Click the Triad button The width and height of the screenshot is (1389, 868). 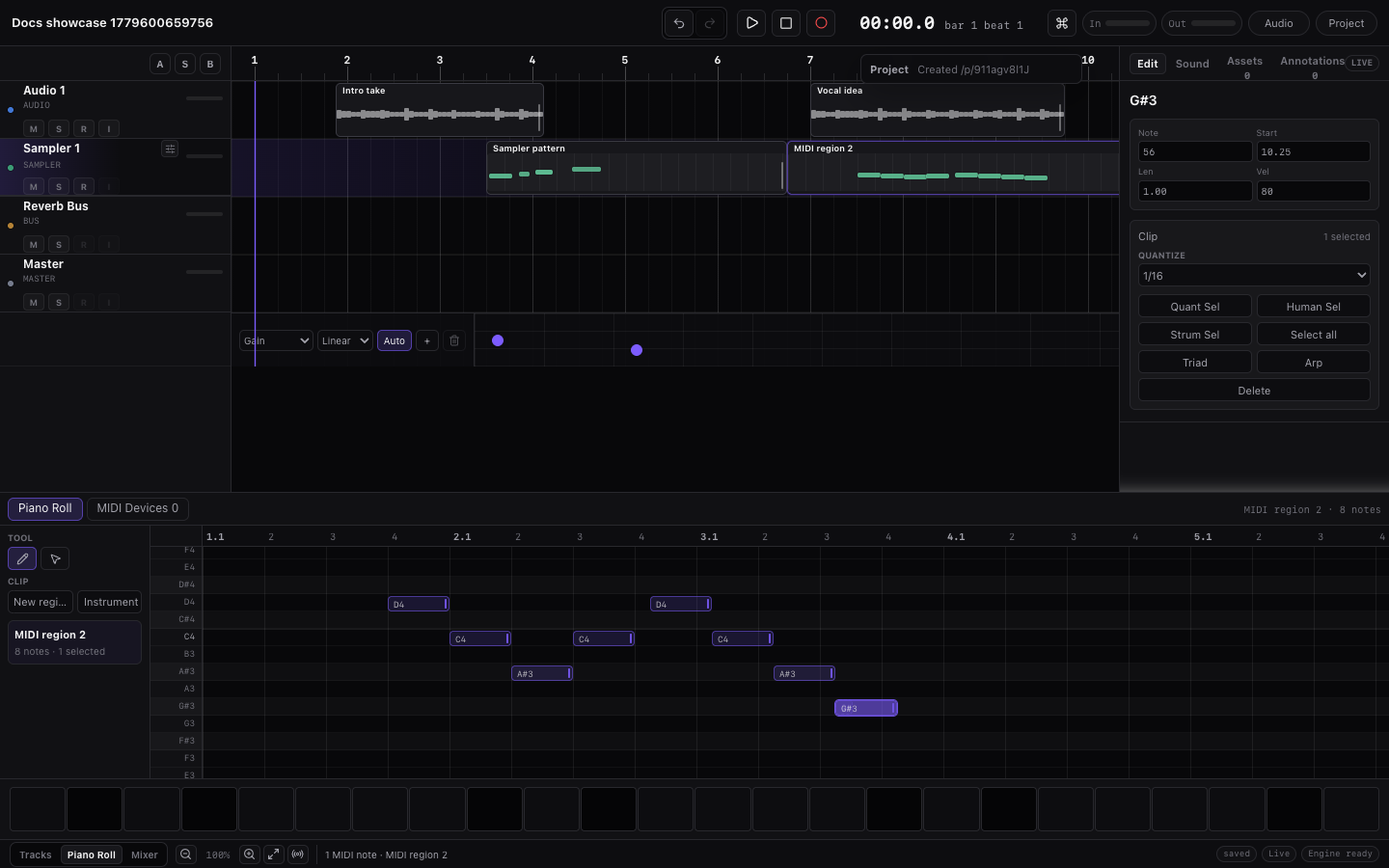1195,363
